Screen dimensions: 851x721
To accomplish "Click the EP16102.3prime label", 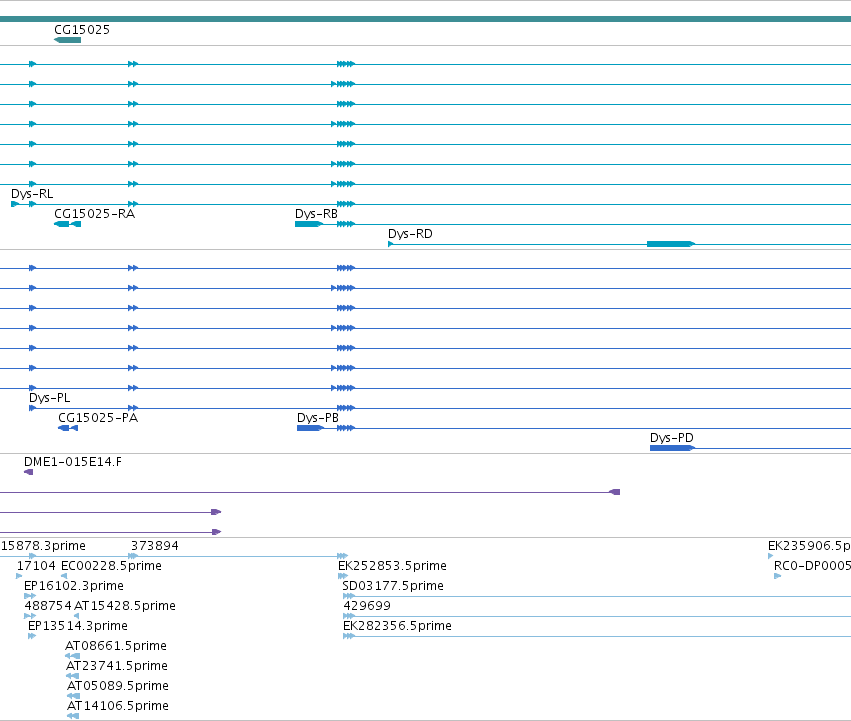I will tap(74, 586).
